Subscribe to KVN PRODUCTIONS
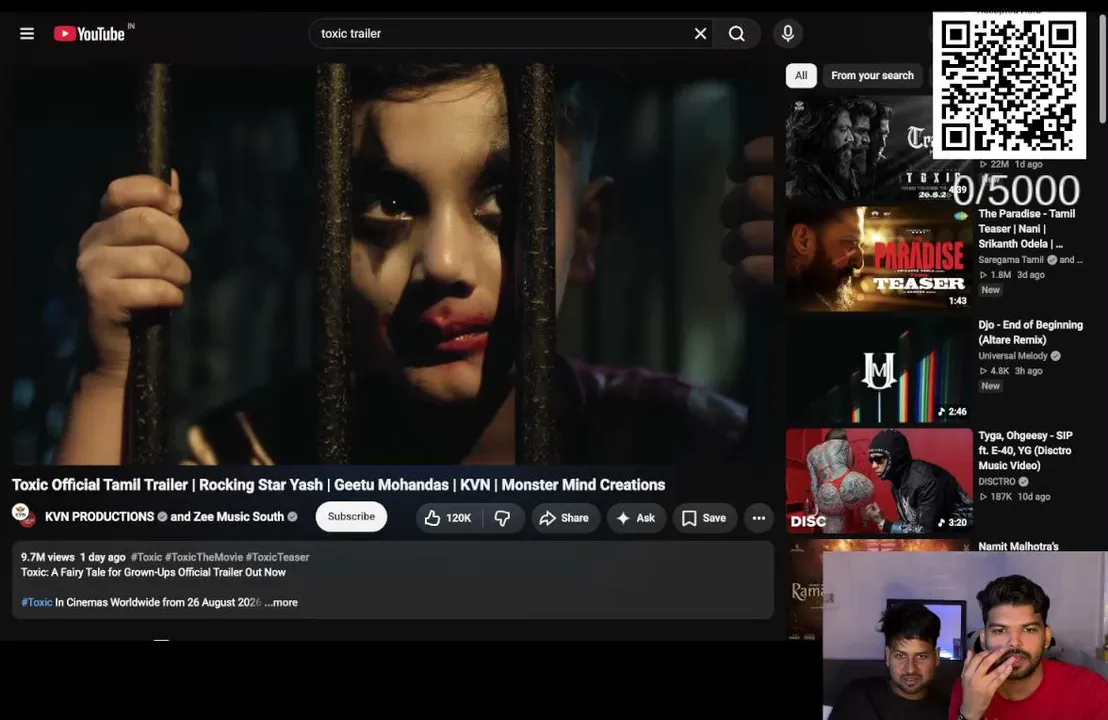Screen dimensions: 1108x720 (x=351, y=517)
